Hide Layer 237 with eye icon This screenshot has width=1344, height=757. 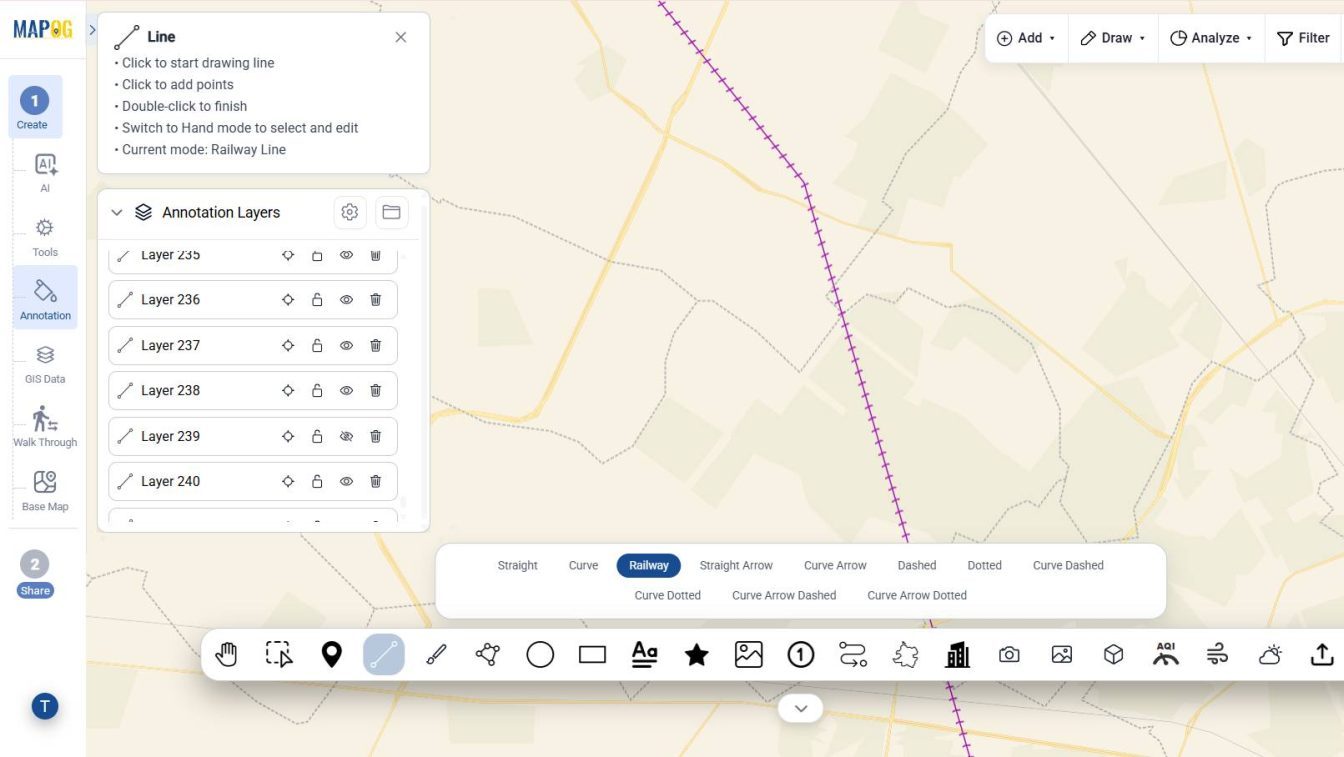click(346, 345)
